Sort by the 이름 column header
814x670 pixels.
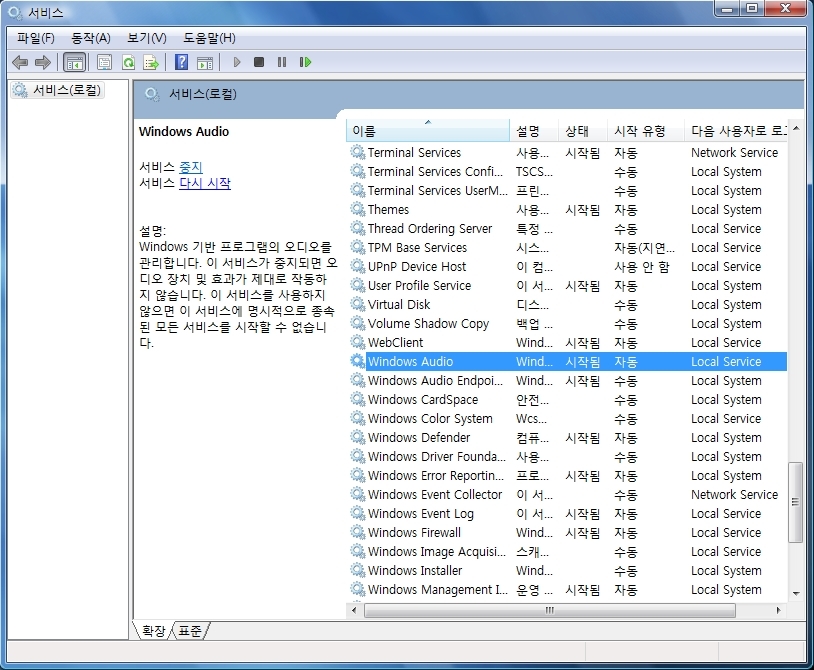[428, 131]
